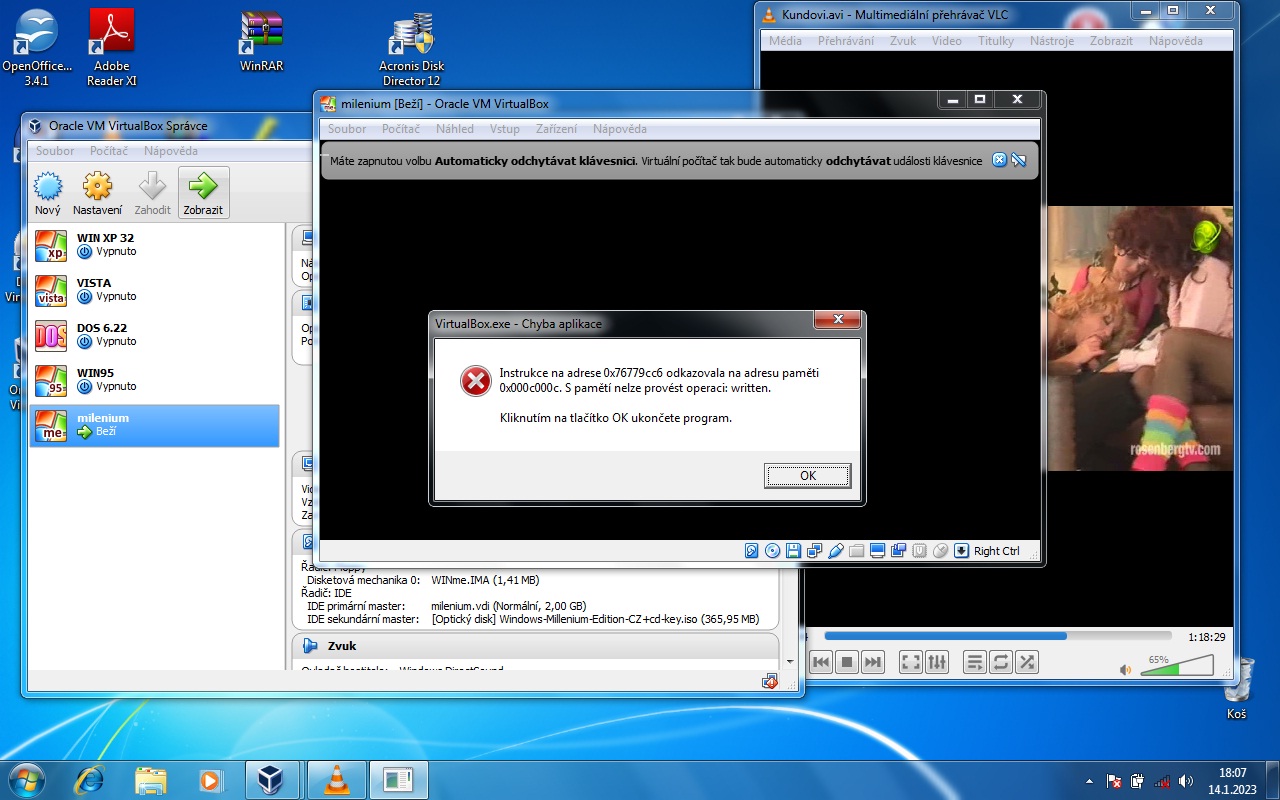1280x800 pixels.
Task: Launch Internet Explorer from the taskbar
Action: (90, 779)
